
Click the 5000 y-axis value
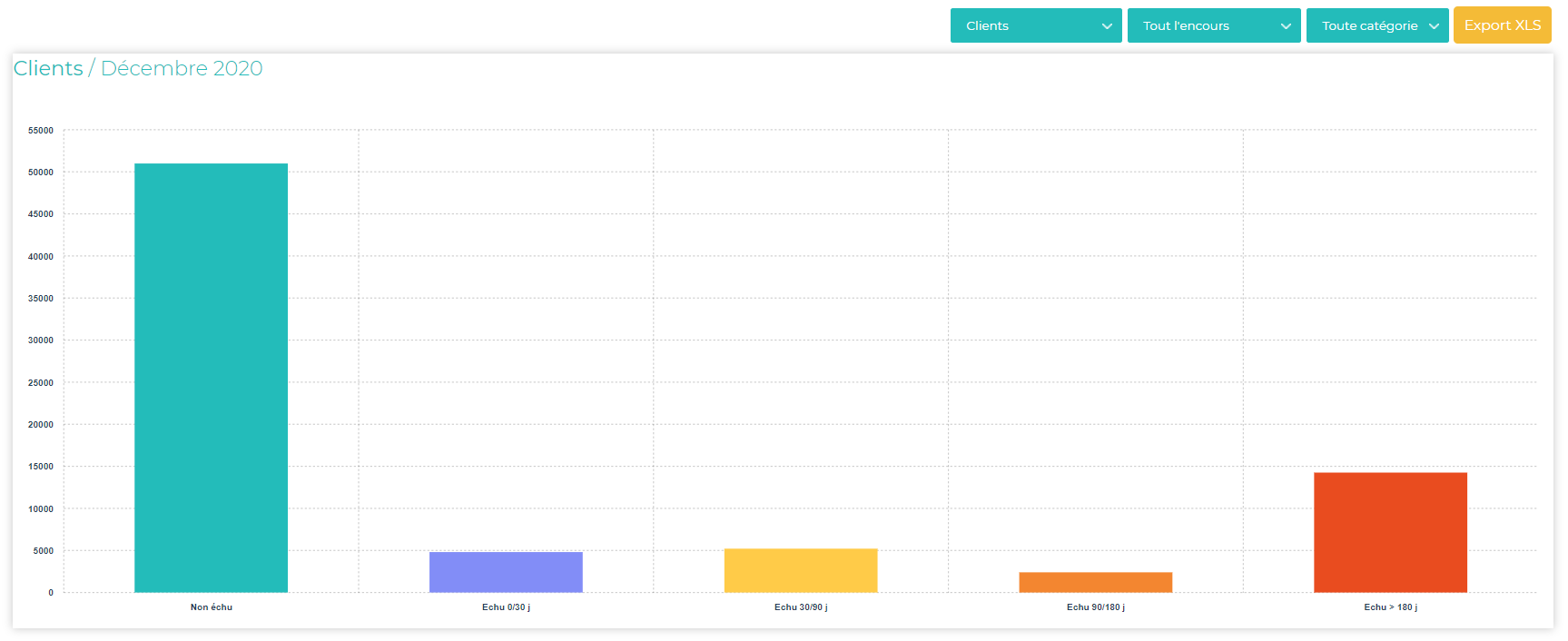44,551
